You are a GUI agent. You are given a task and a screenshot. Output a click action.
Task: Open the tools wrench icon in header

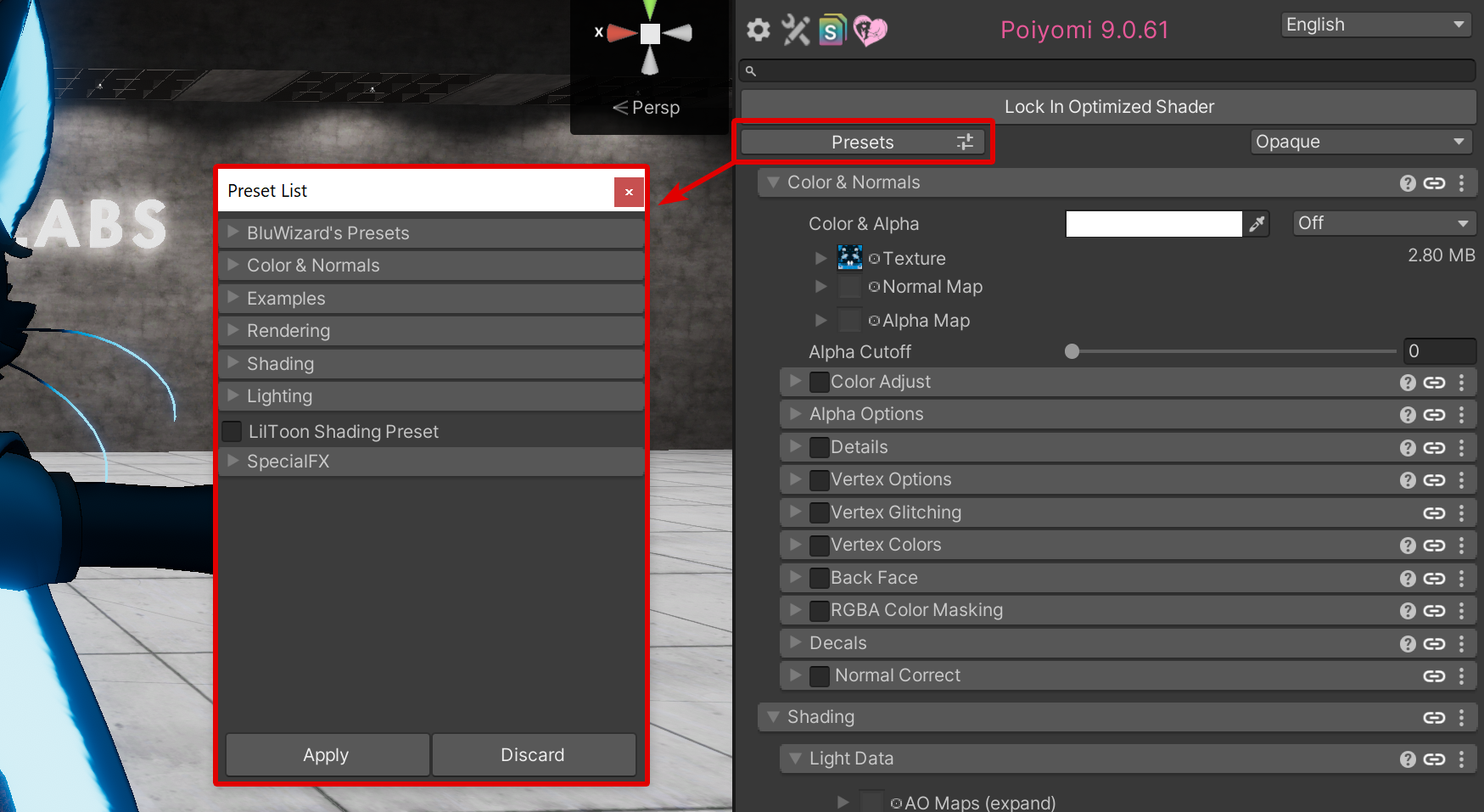coord(796,31)
